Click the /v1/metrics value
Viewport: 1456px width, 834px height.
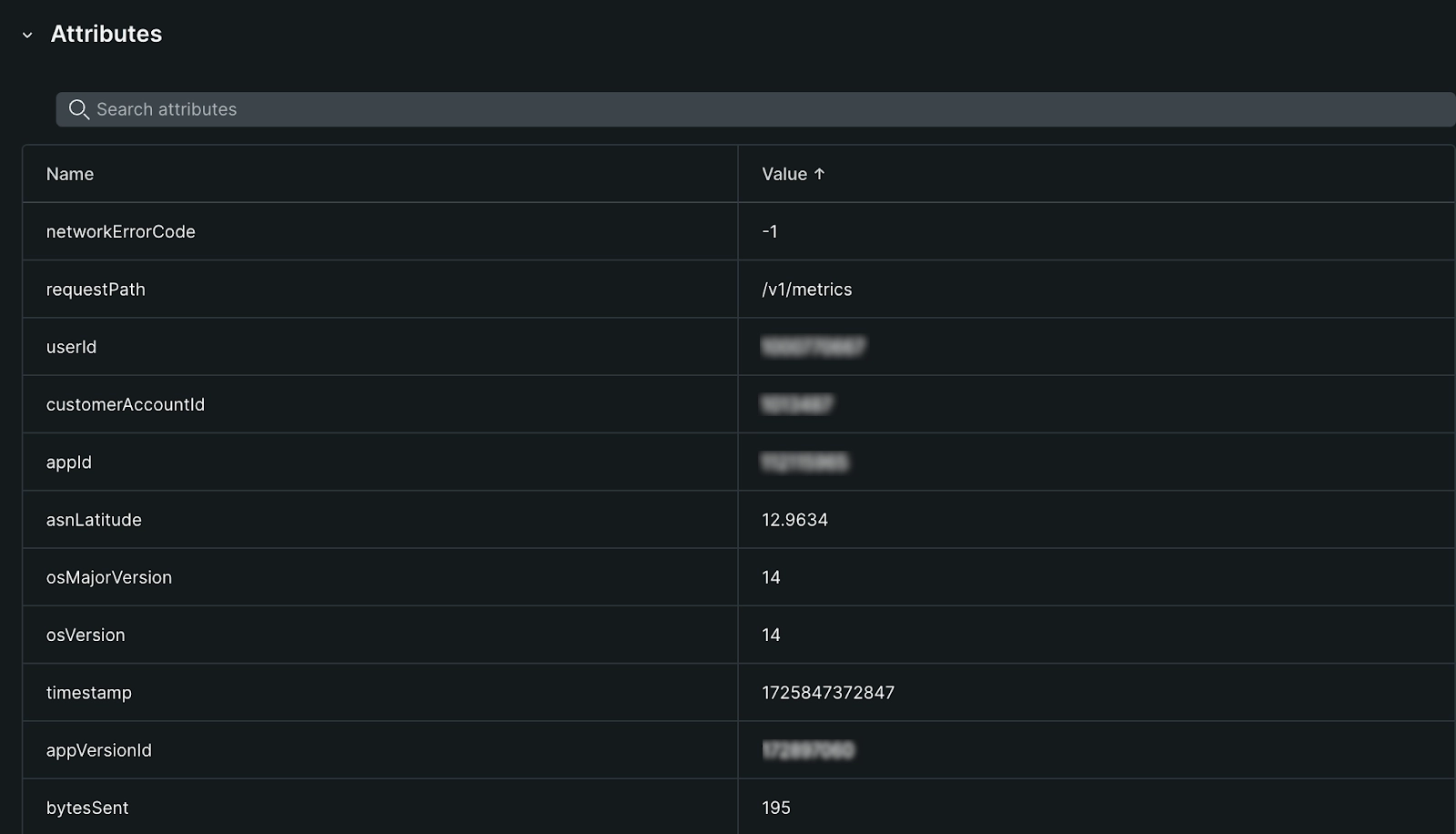(x=805, y=289)
